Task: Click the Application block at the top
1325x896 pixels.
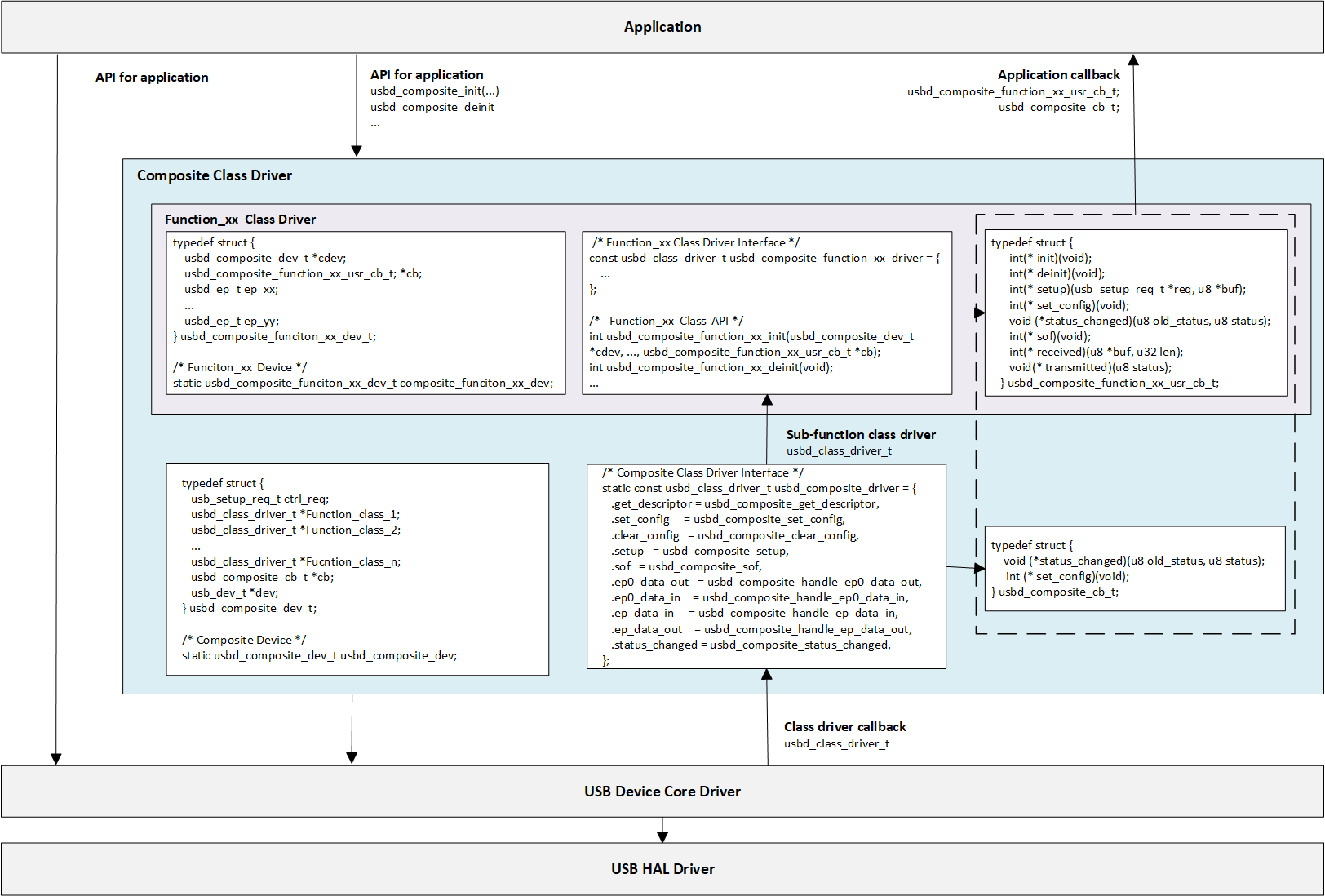Action: click(x=662, y=27)
